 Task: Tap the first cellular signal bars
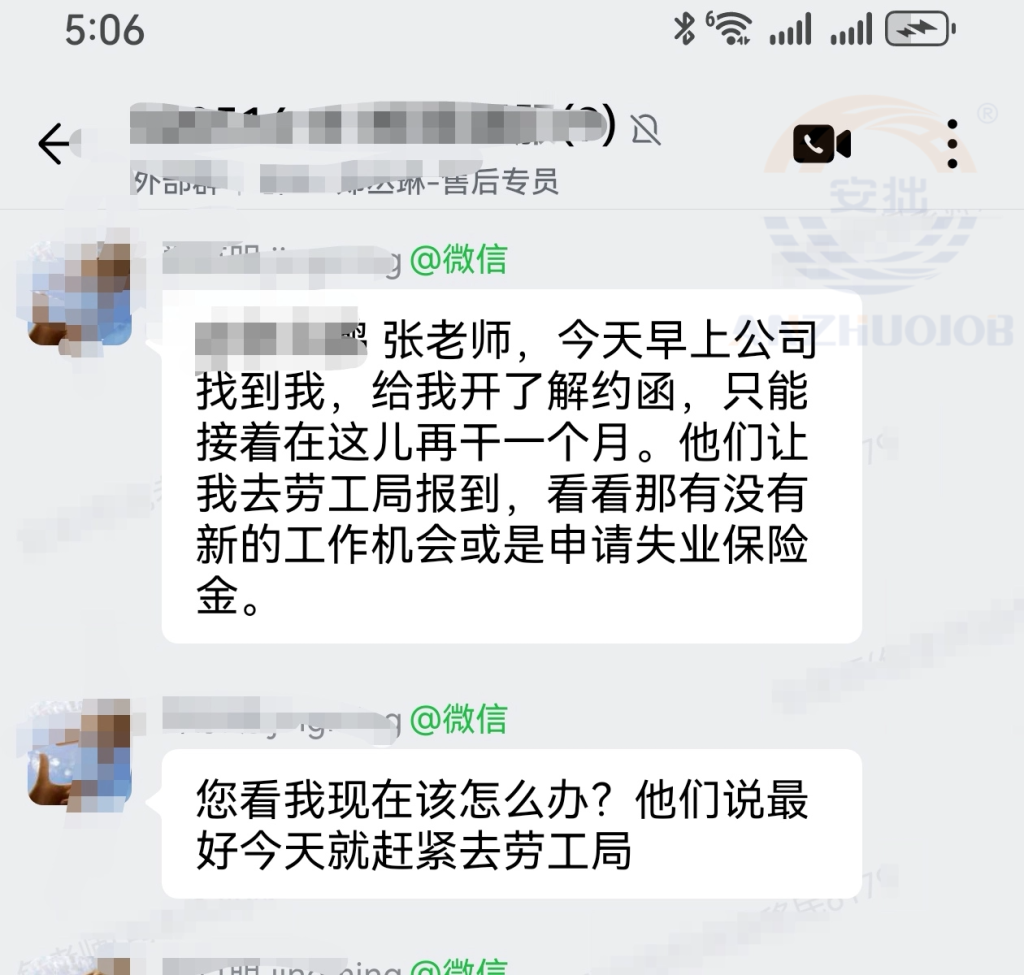[790, 29]
